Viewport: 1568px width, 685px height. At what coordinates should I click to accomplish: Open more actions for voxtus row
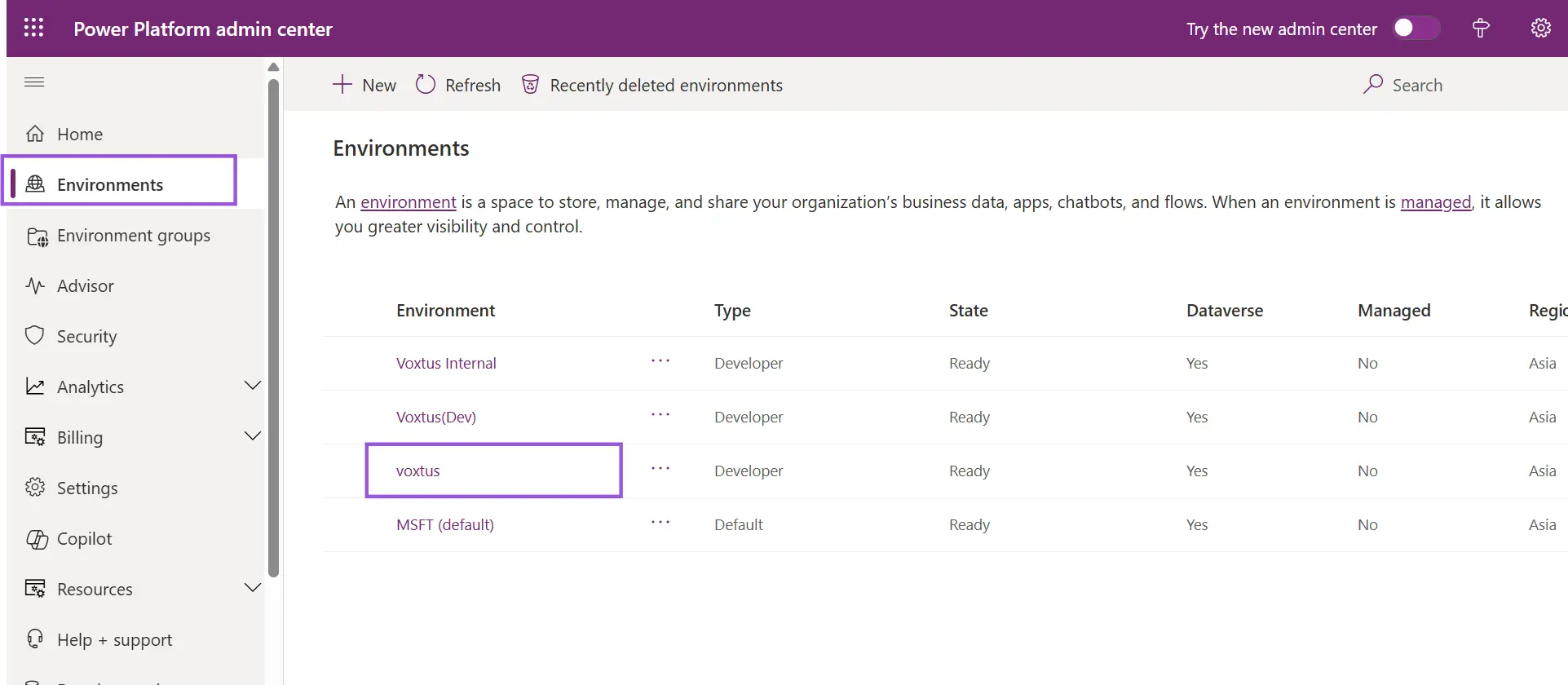660,469
